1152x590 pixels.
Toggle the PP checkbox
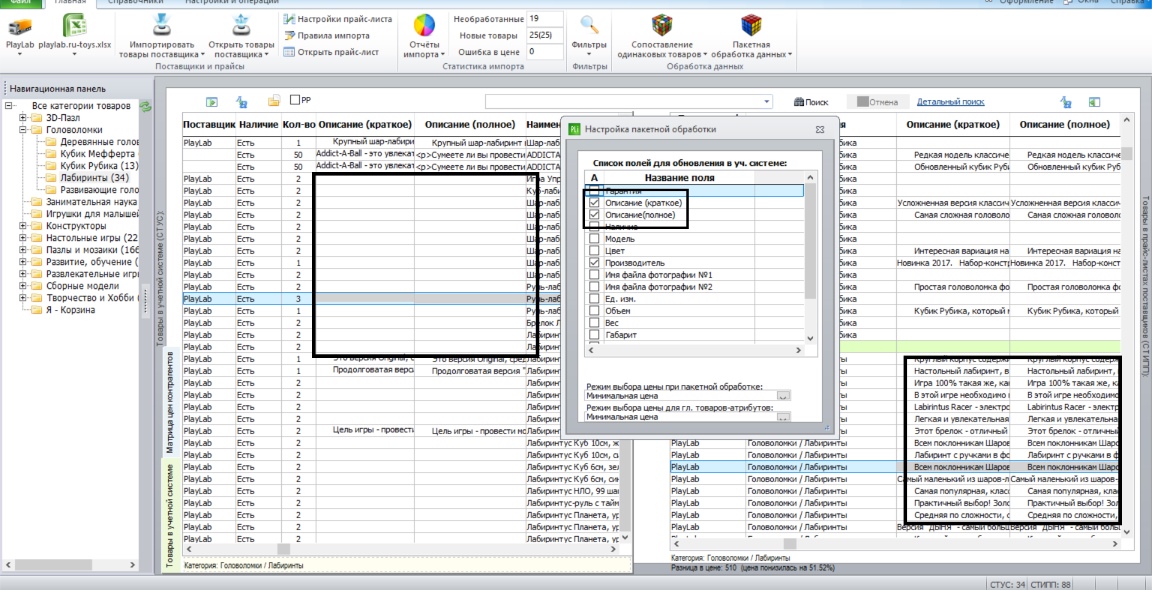[x=295, y=100]
